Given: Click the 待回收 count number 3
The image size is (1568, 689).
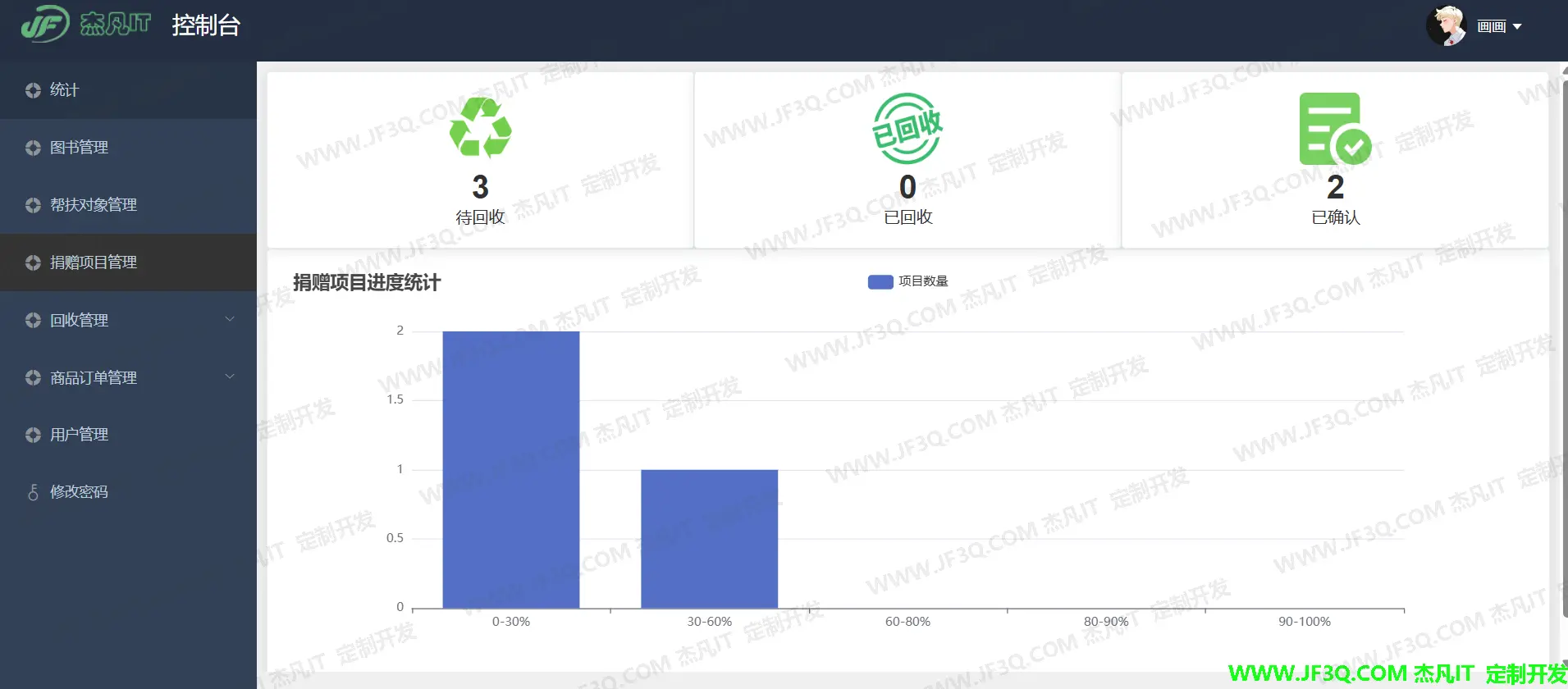Looking at the screenshot, I should [x=480, y=187].
